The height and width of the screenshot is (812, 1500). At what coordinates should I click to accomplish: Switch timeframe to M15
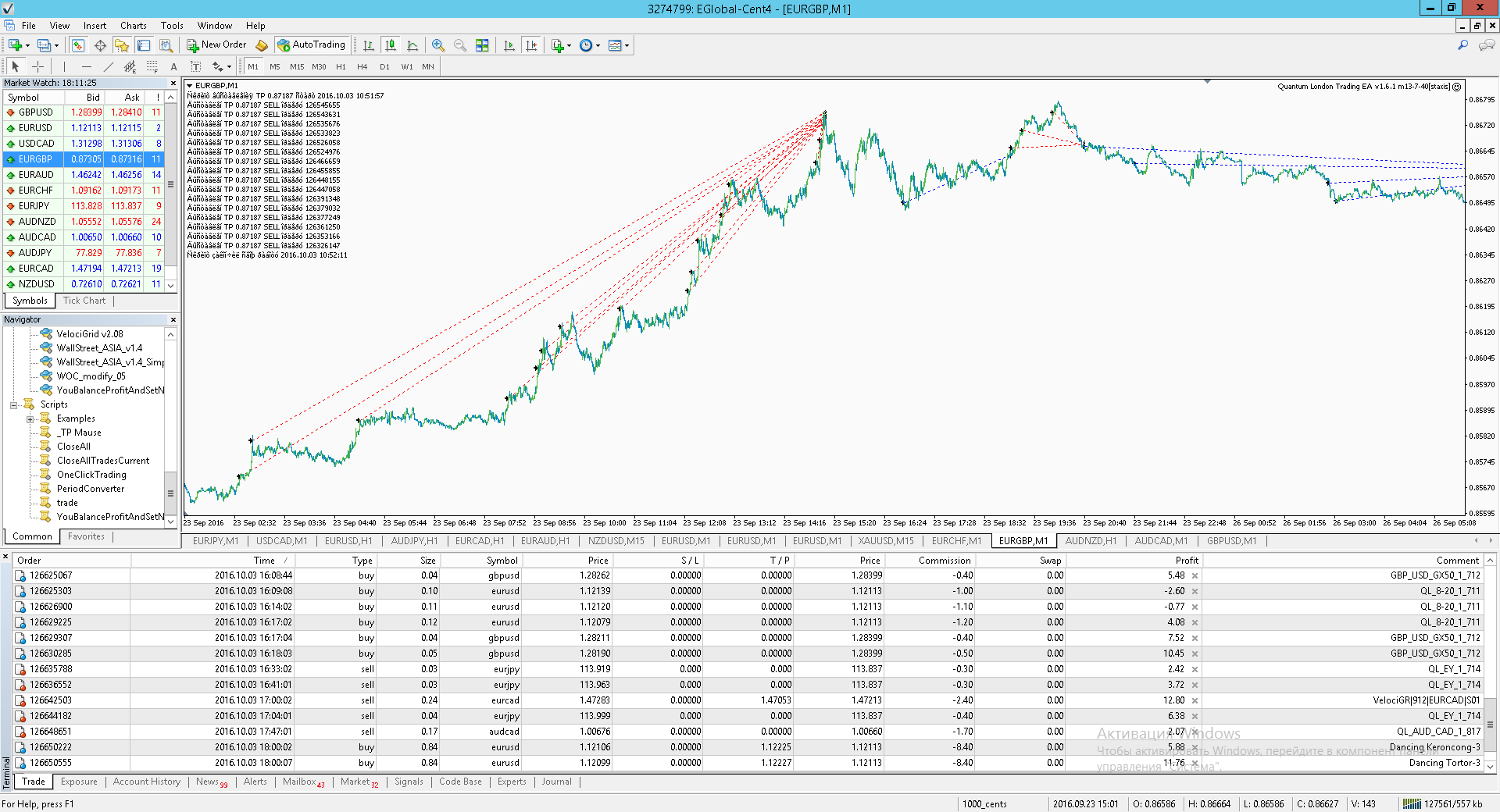coord(297,67)
